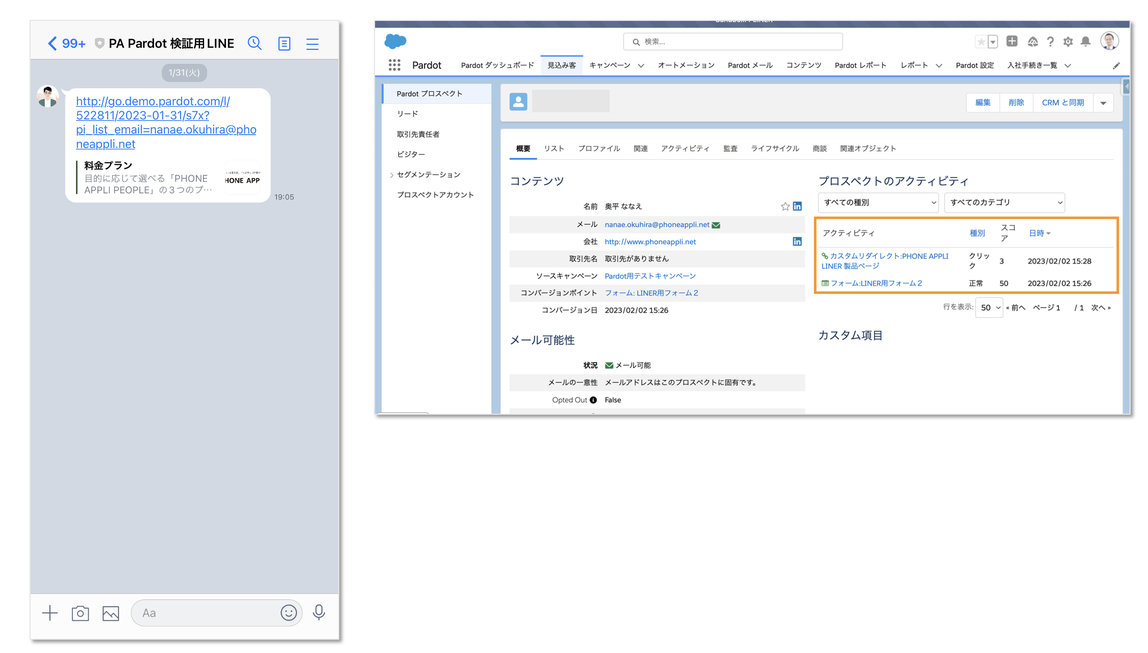
Task: Select リード in the sidebar
Action: 408,113
